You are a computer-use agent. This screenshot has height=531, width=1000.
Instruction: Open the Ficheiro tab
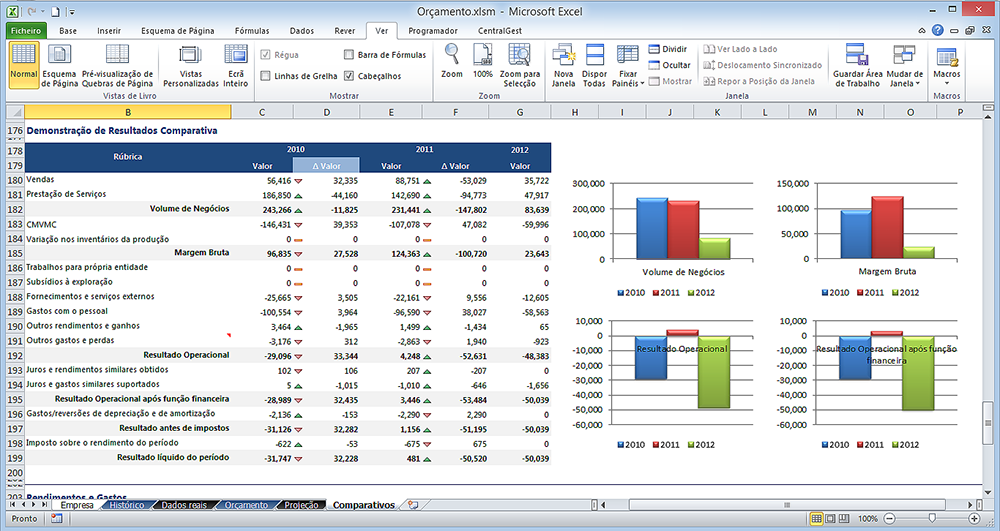pyautogui.click(x=26, y=31)
